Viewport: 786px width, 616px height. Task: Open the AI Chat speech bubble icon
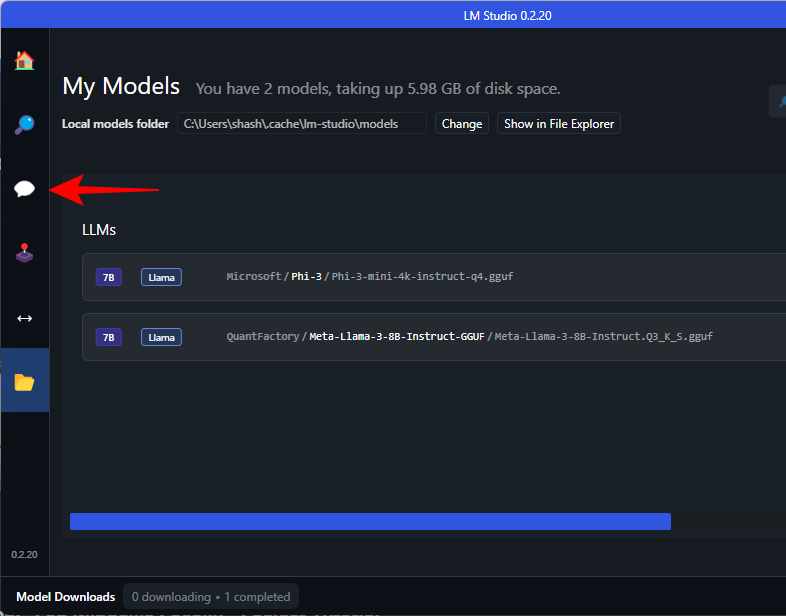[x=24, y=189]
